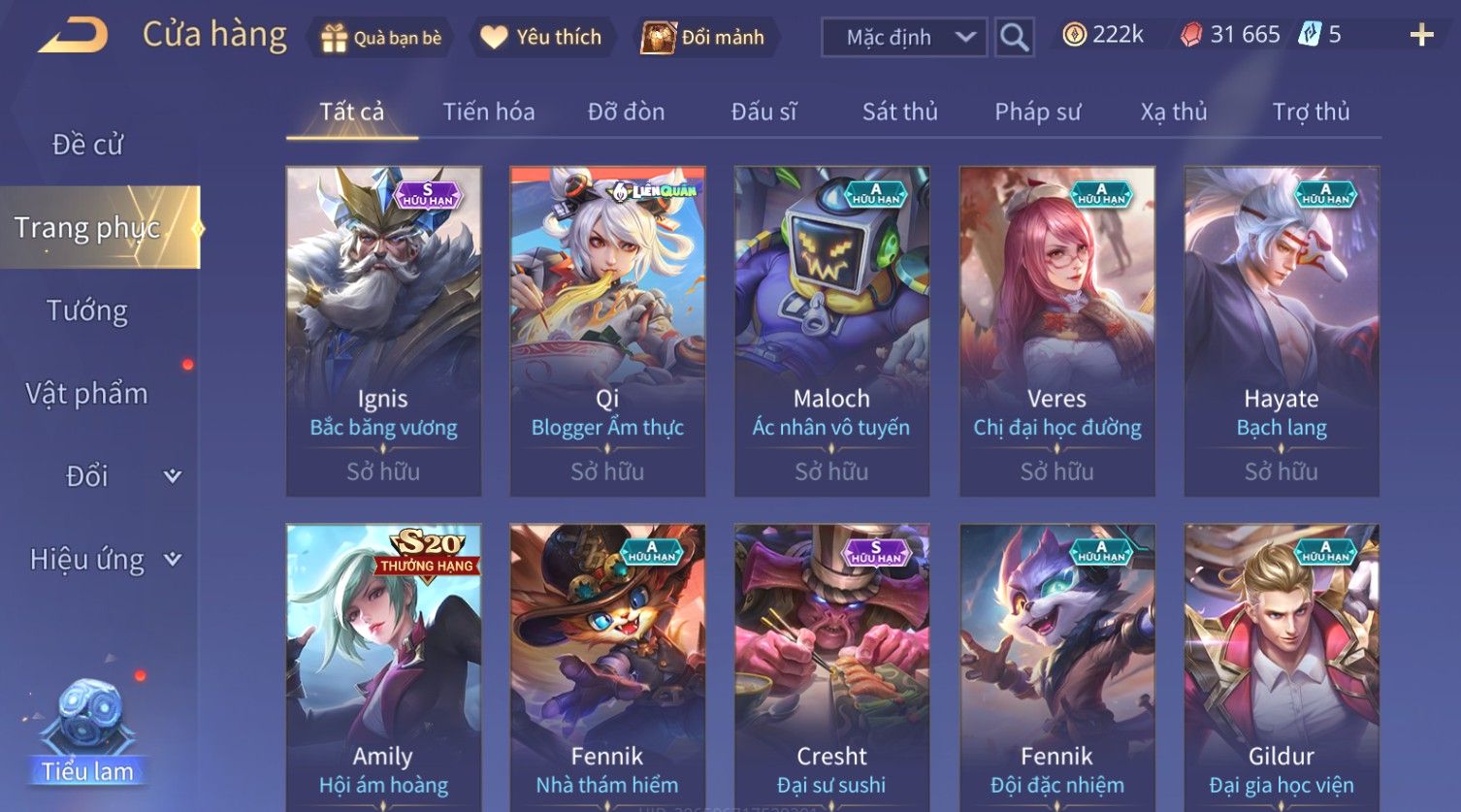Open the Mặc định sort dropdown
The width and height of the screenshot is (1461, 812).
(904, 38)
